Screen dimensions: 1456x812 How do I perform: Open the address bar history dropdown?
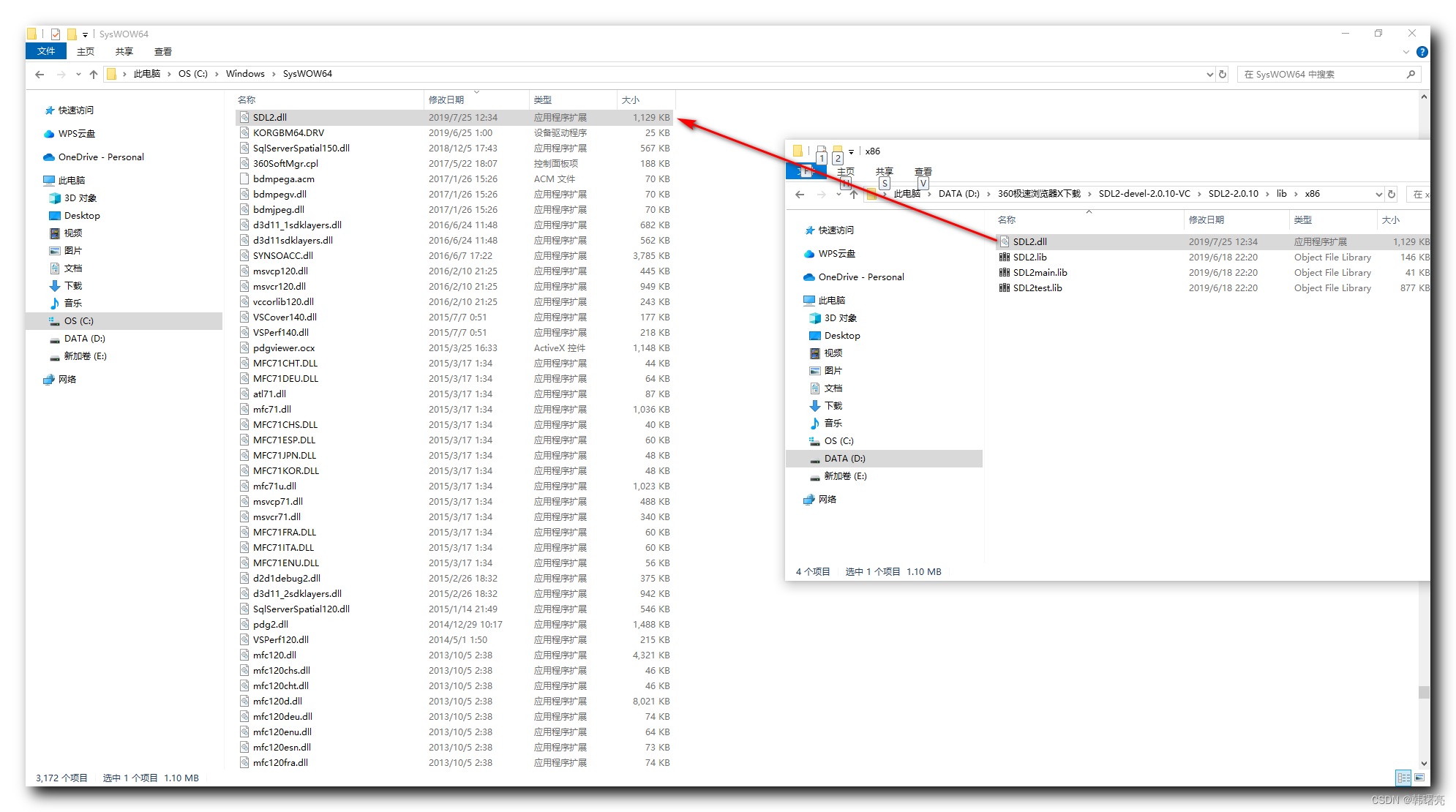tap(1210, 74)
